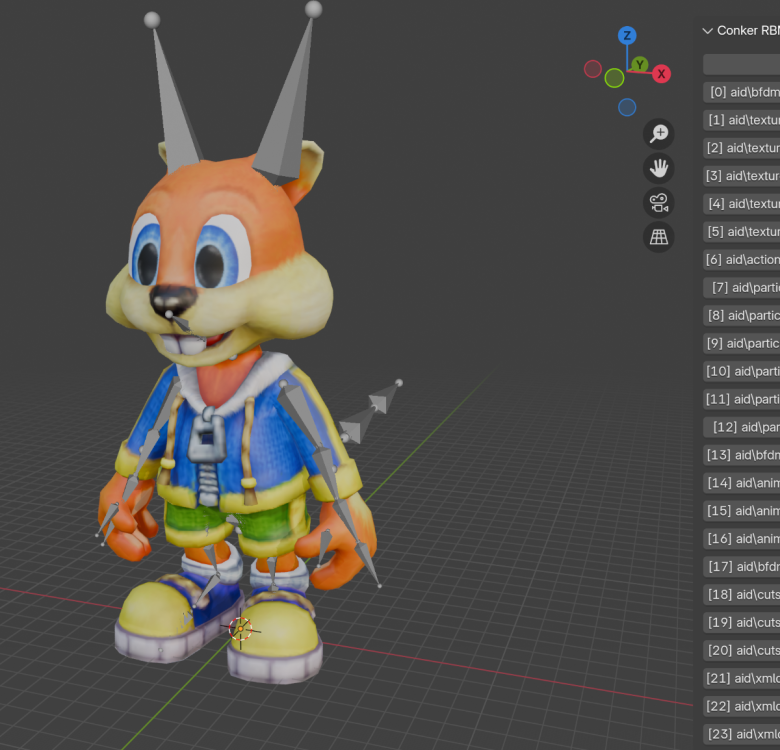This screenshot has height=750, width=780.
Task: Choose entry [15] aid\anim
Action: click(x=741, y=510)
